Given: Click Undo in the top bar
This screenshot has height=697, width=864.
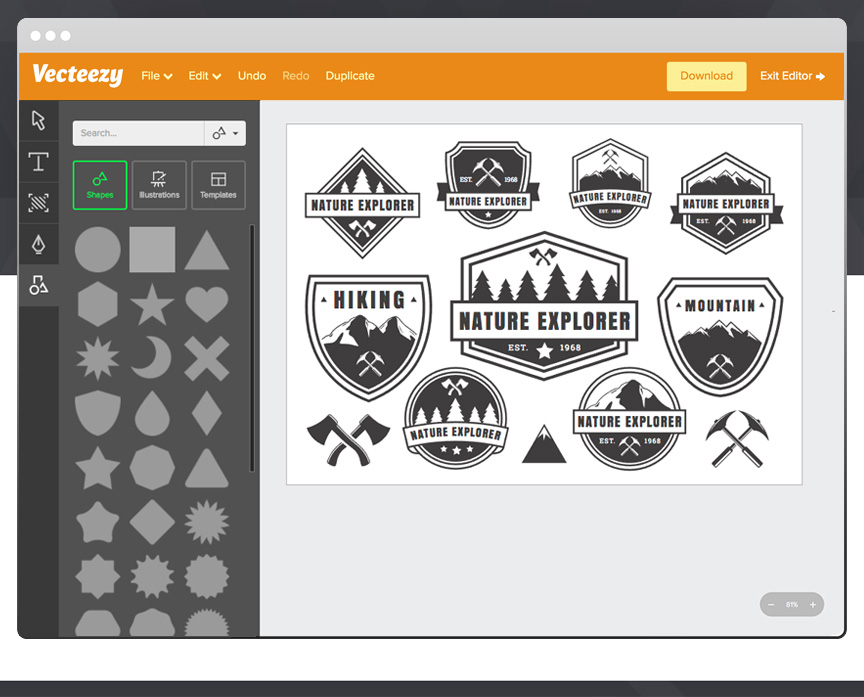Looking at the screenshot, I should tap(251, 75).
